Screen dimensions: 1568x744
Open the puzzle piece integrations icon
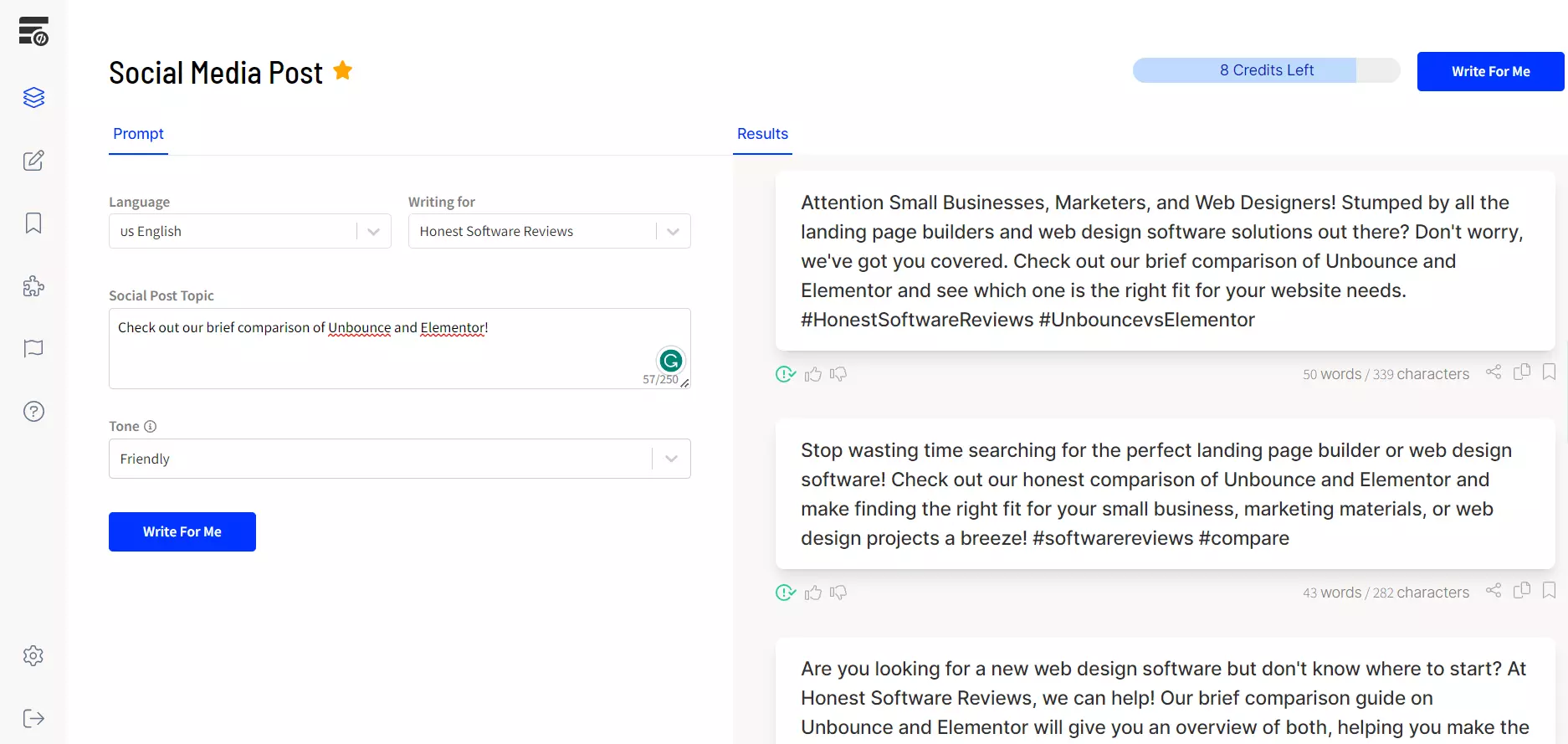point(33,286)
